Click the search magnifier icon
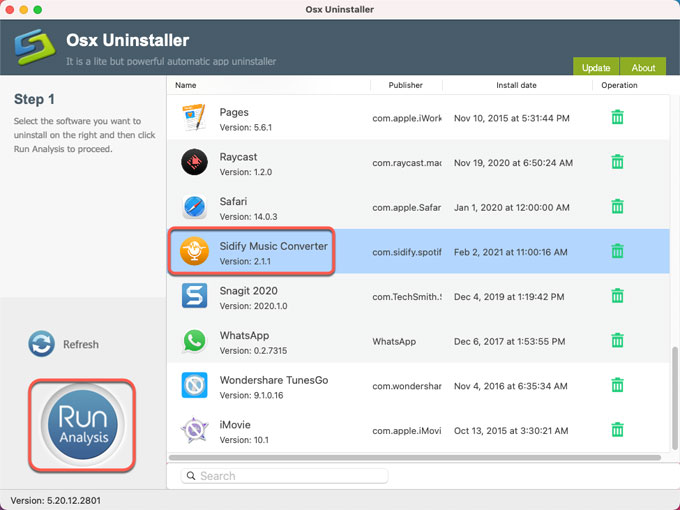The image size is (680, 510). coord(191,476)
